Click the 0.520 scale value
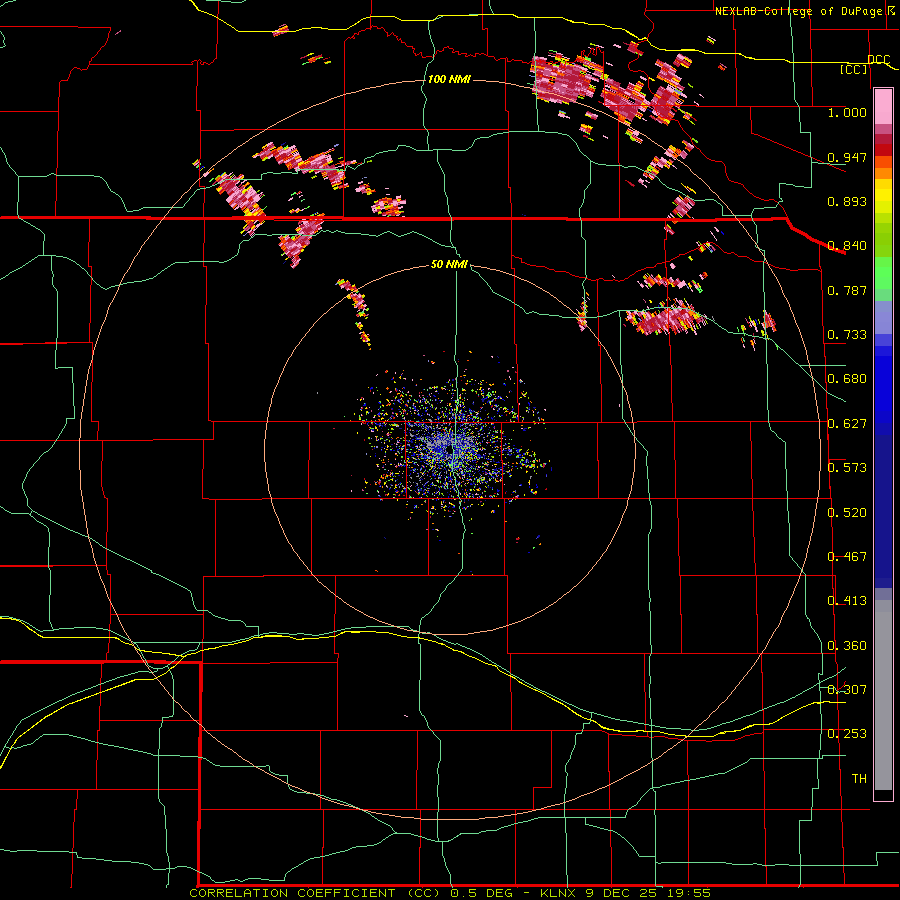Viewport: 900px width, 900px height. tap(847, 513)
